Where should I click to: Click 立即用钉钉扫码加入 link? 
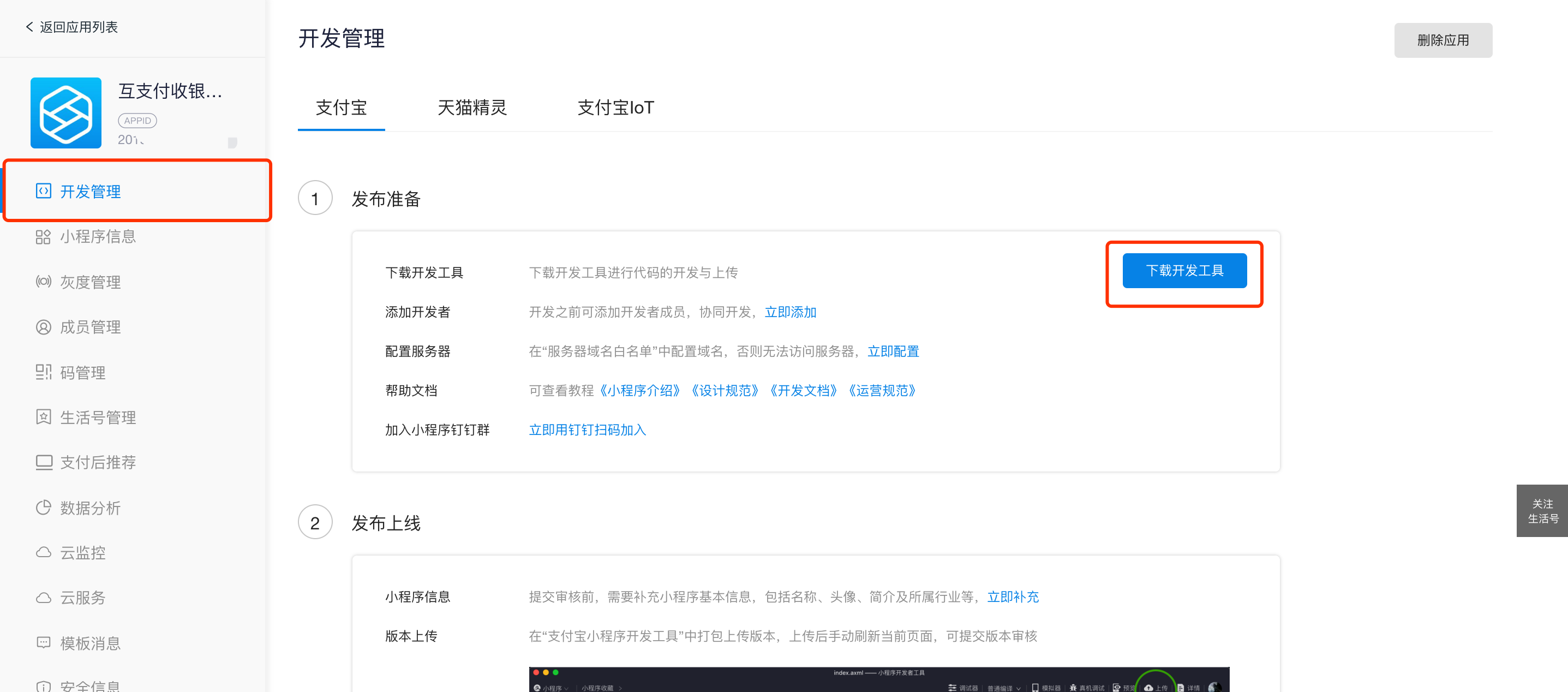coord(588,429)
